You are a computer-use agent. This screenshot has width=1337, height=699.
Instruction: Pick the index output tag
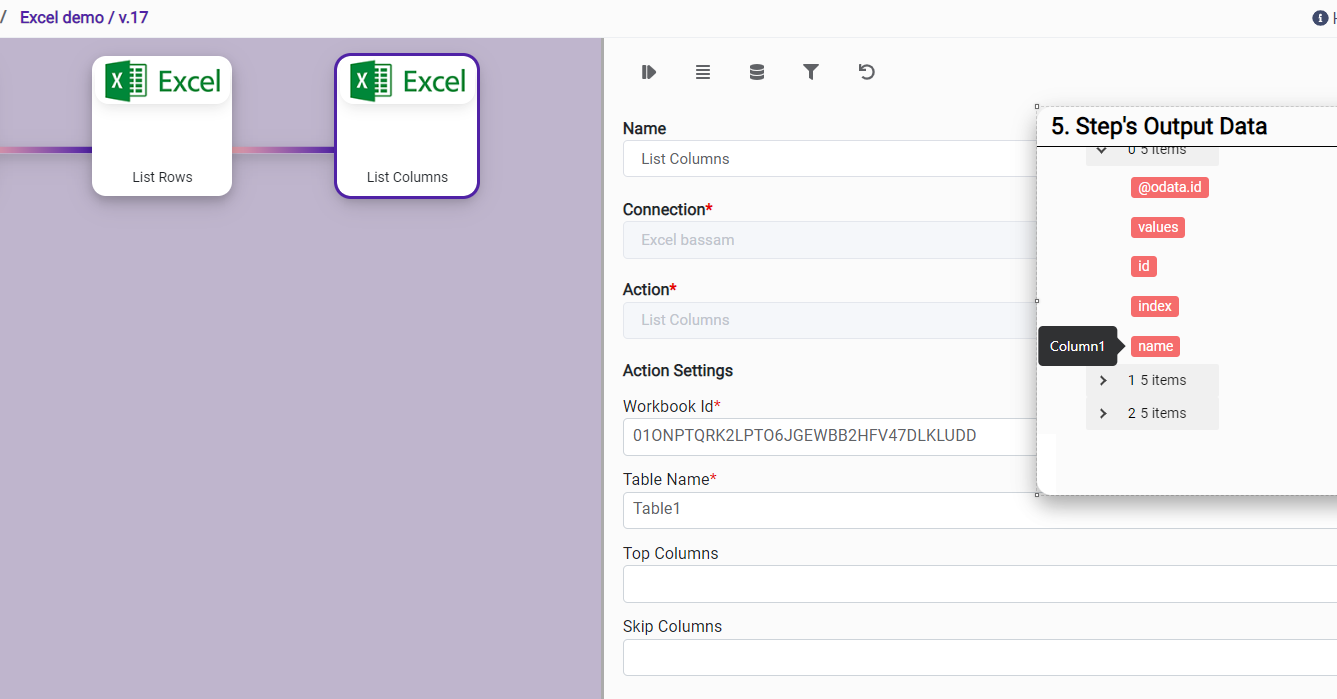1154,306
